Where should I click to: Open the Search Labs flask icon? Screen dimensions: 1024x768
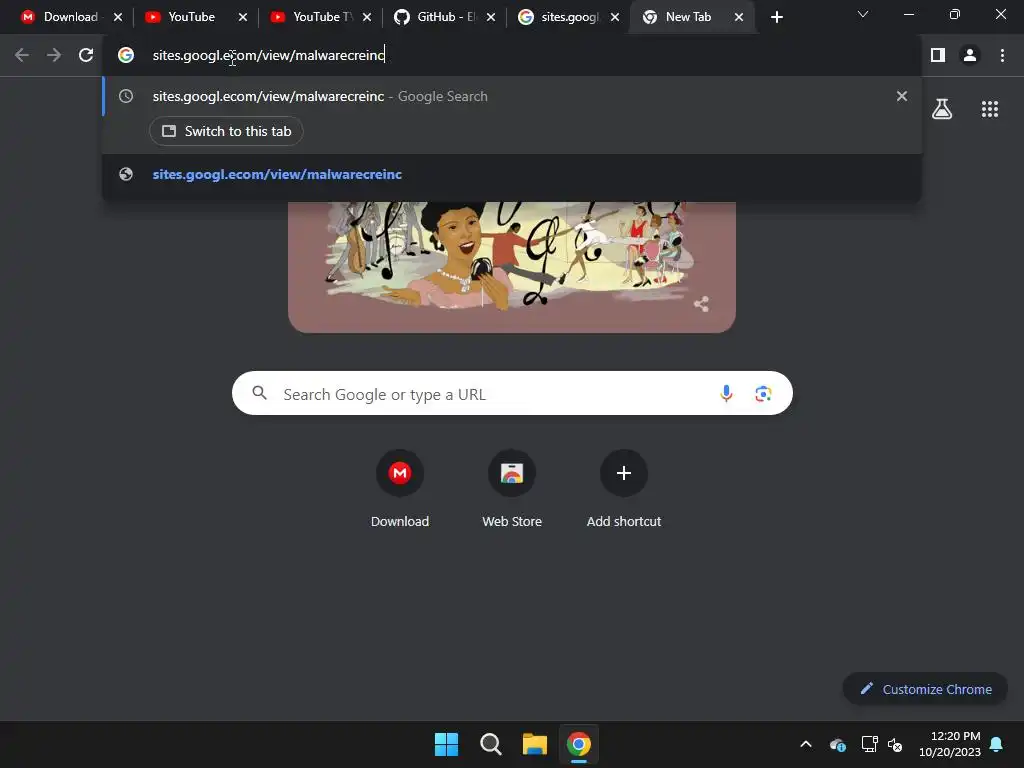click(942, 109)
